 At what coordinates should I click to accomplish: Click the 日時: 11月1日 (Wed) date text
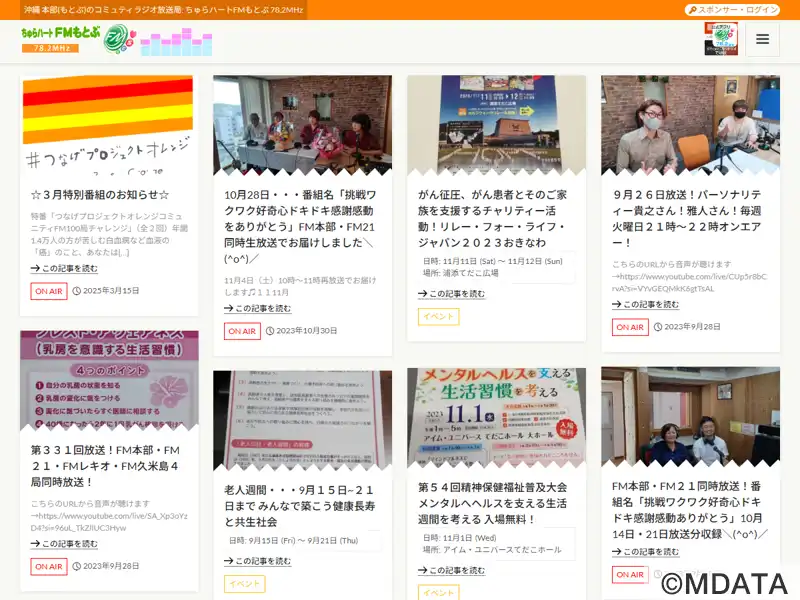coord(459,538)
